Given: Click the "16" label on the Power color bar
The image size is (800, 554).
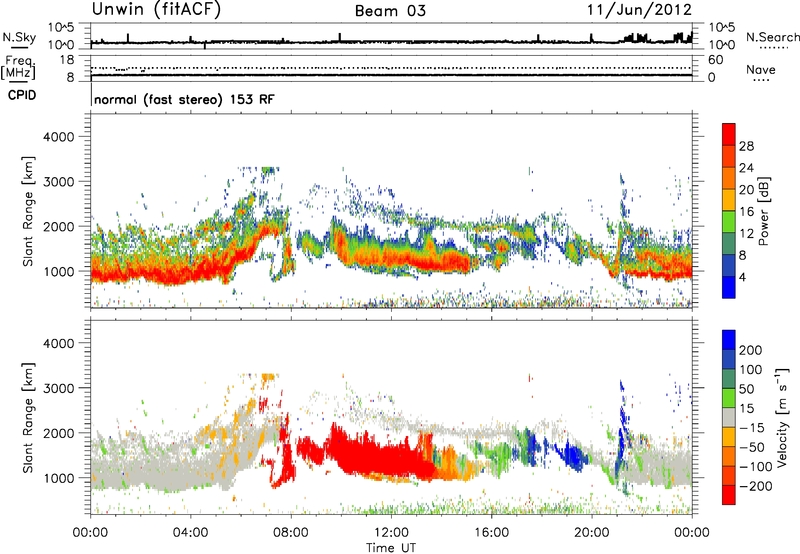Looking at the screenshot, I should tap(746, 212).
